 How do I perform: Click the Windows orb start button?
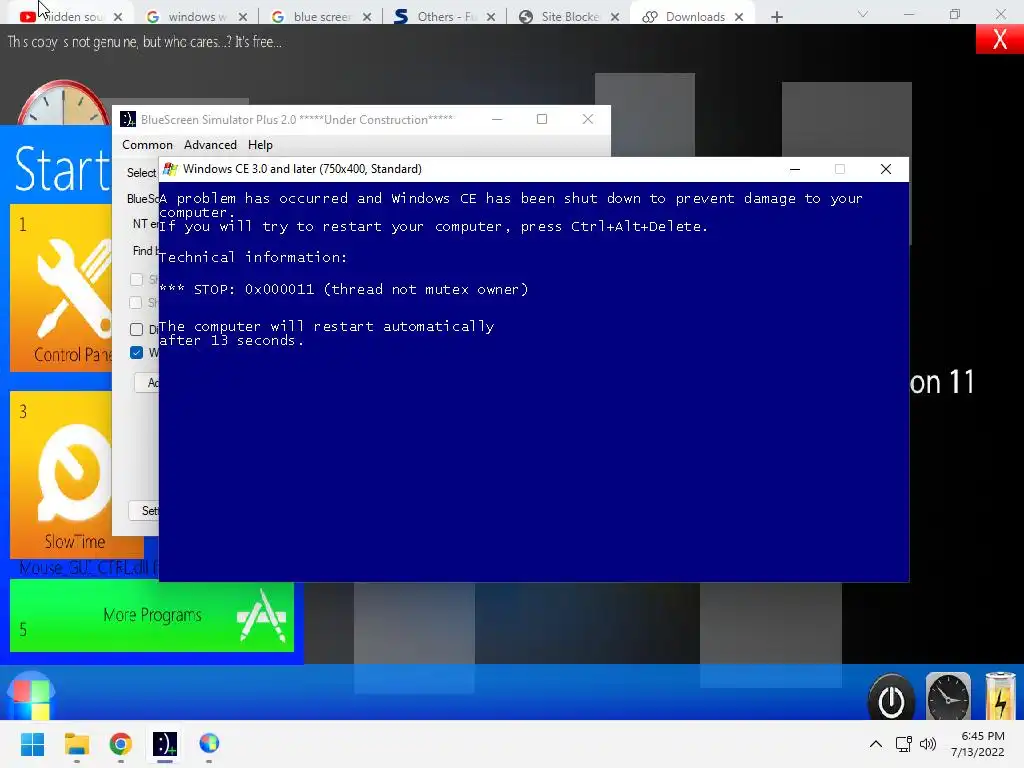(x=31, y=696)
